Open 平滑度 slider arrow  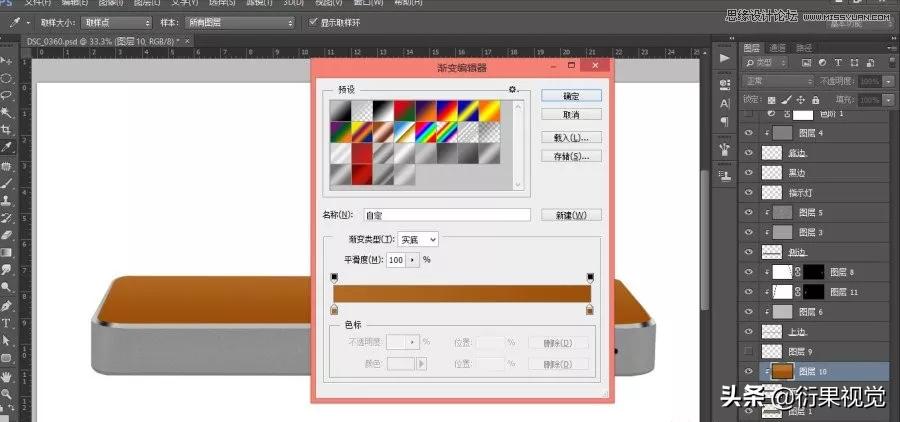413,260
